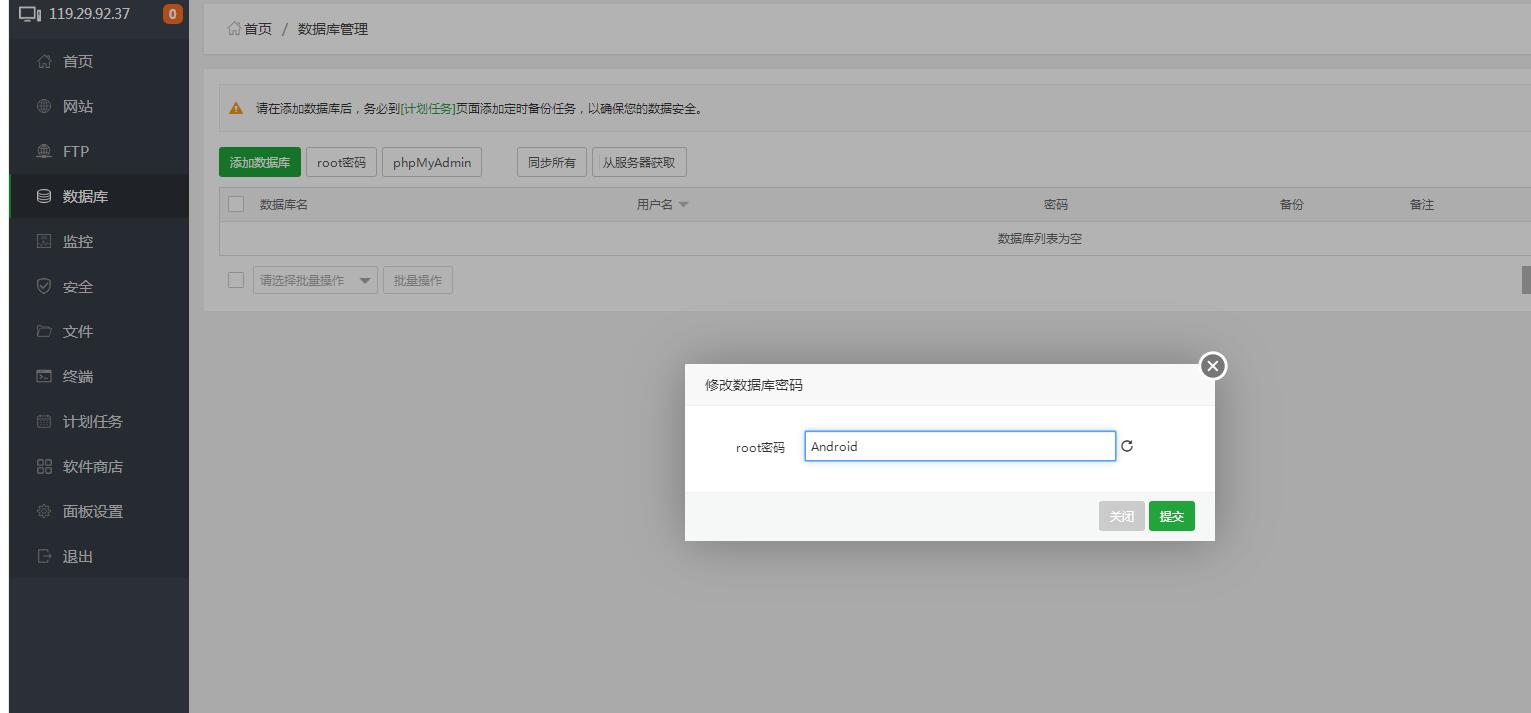Viewport: 1531px width, 713px height.
Task: Click the globe icon for 网站
Action: pyautogui.click(x=44, y=107)
